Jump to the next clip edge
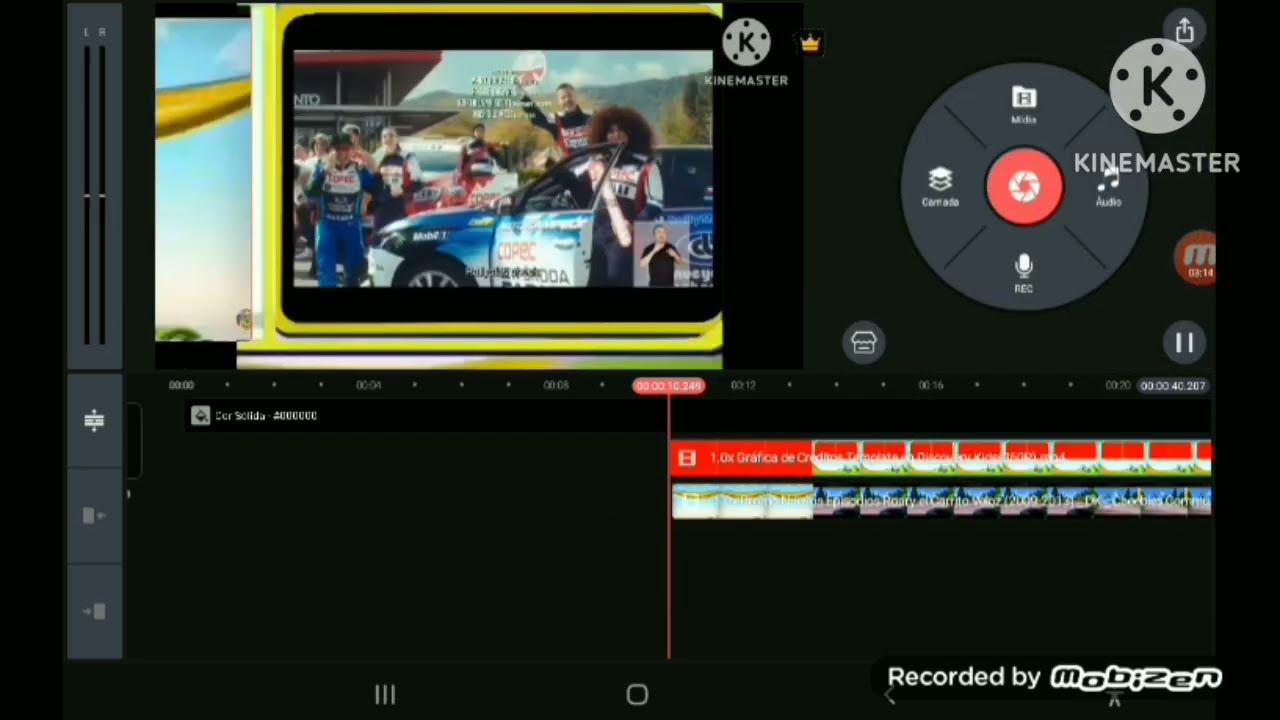 (94, 611)
